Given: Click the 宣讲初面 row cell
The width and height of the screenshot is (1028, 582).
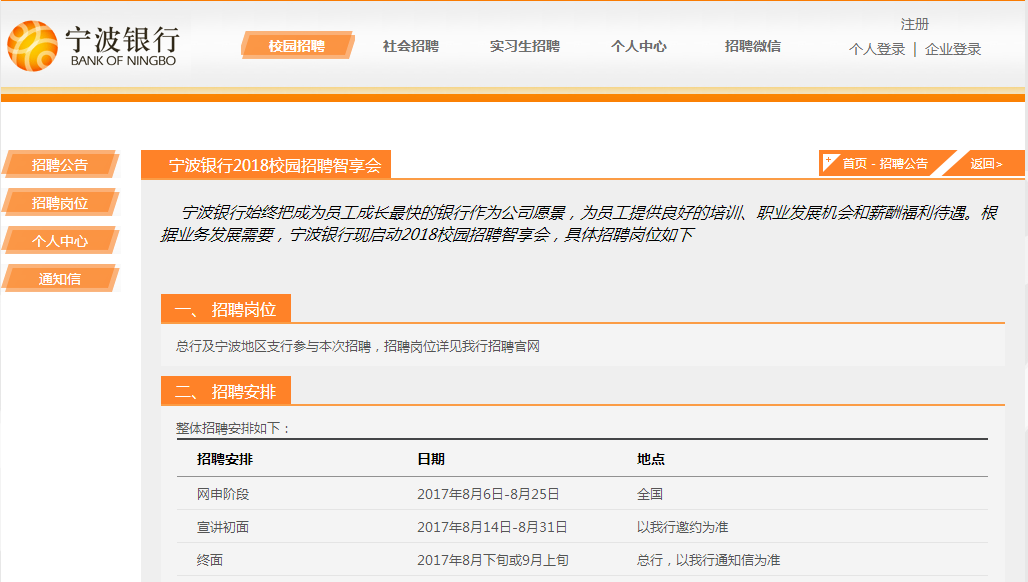Looking at the screenshot, I should (223, 527).
